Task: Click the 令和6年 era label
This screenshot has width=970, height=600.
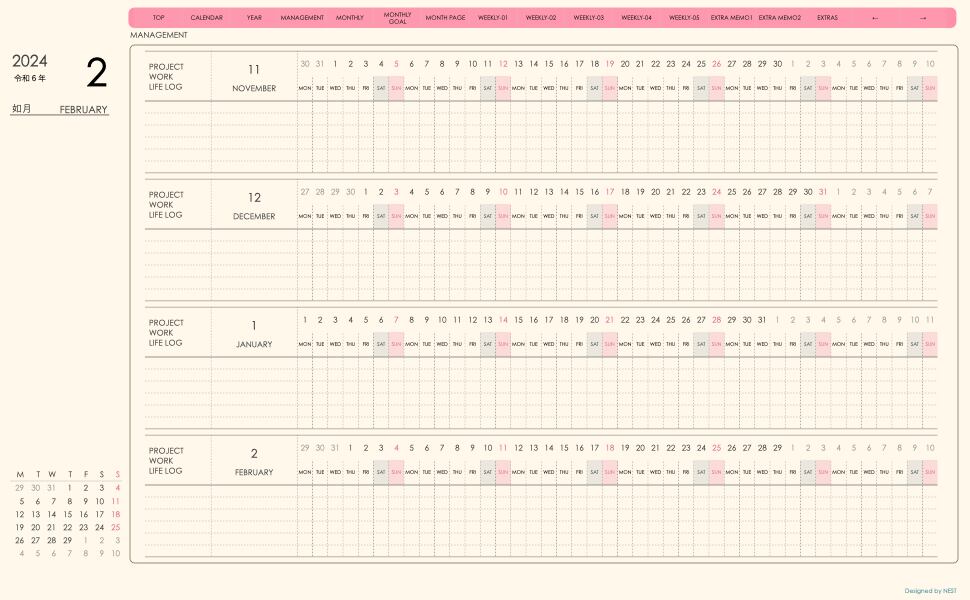Action: pos(30,79)
